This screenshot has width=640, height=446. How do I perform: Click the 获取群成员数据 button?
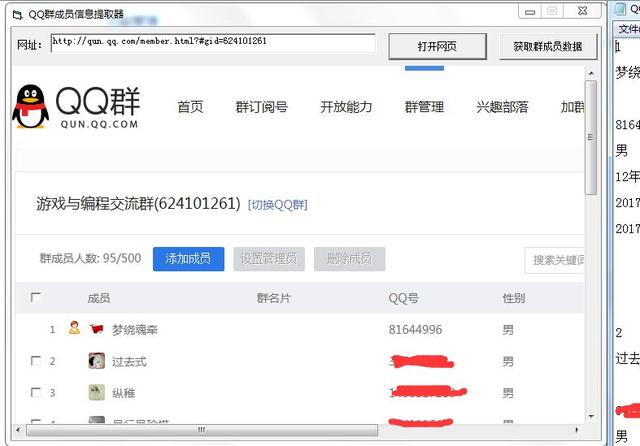[x=548, y=47]
